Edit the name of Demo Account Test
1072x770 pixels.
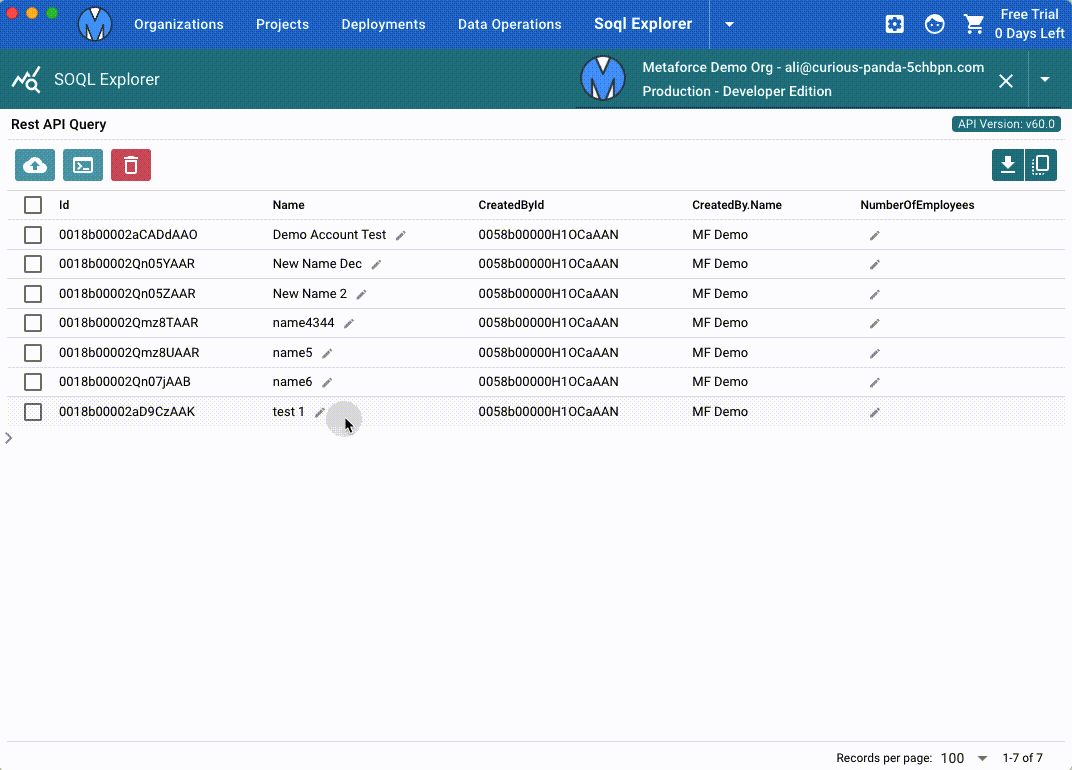(401, 235)
